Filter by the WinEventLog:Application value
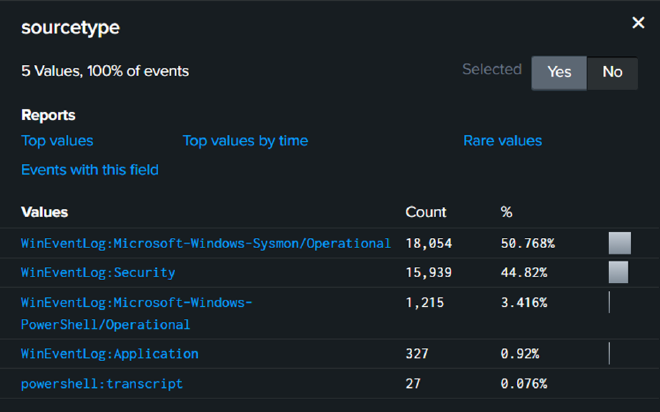Viewport: 660px width, 412px height. click(x=109, y=354)
